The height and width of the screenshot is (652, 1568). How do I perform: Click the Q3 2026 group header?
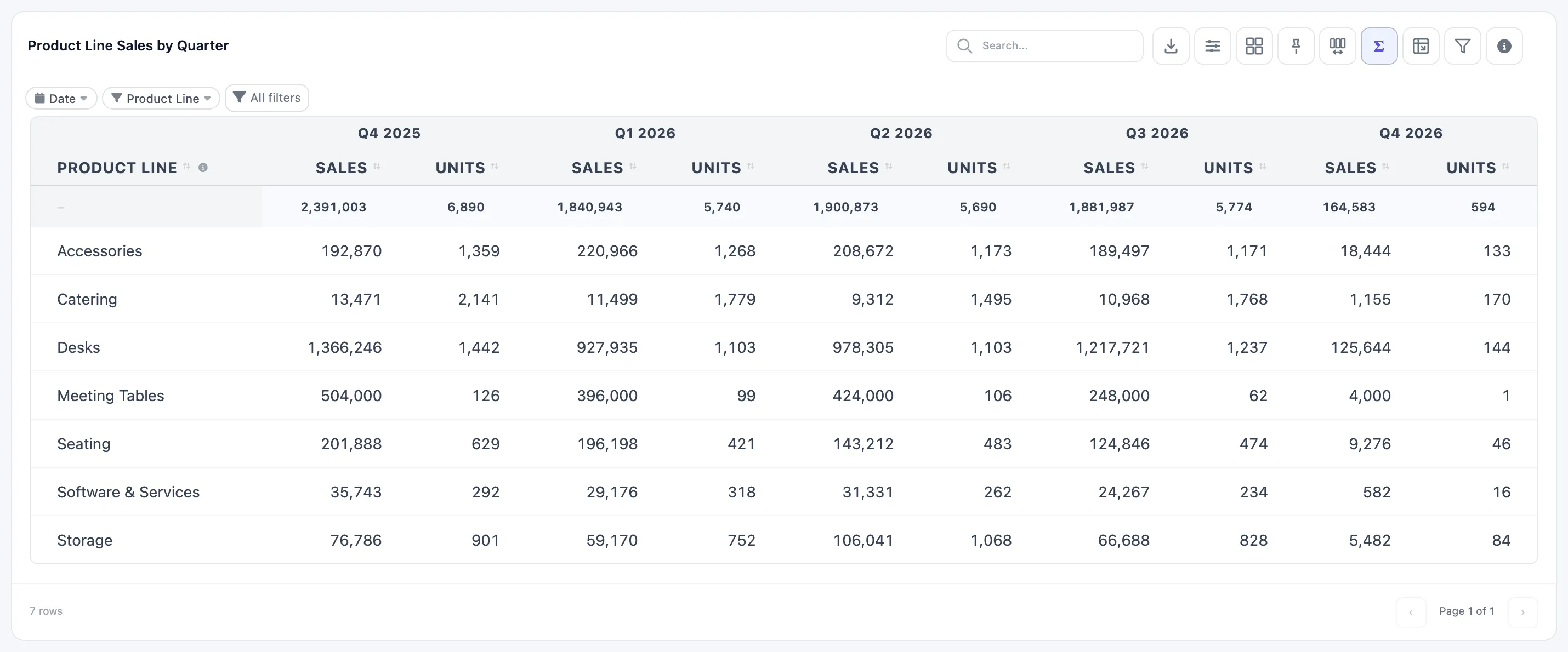click(1157, 133)
